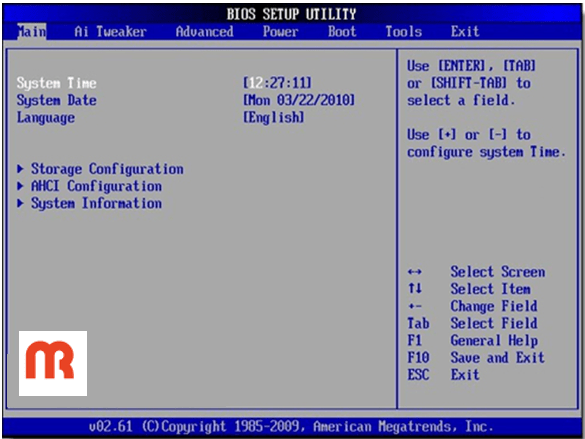Screen dimensions: 585x439
Task: Click the up-down arrows Select Item icon
Action: (x=414, y=288)
